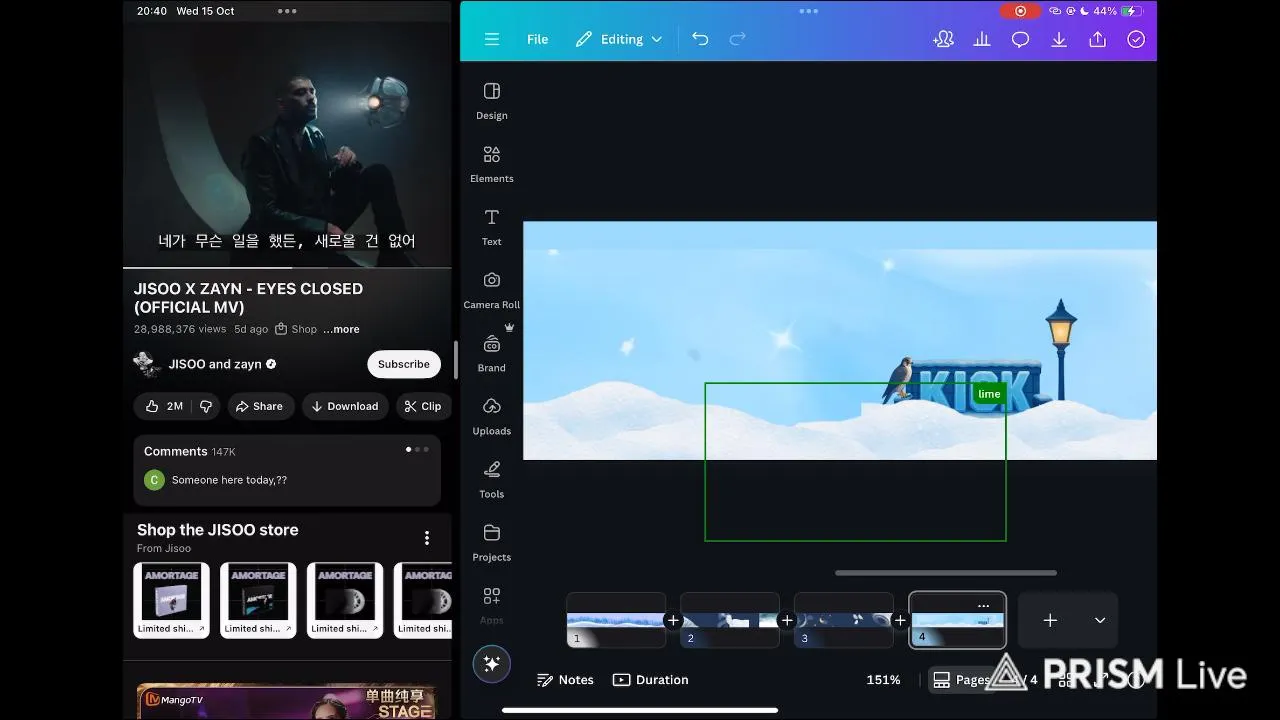The image size is (1280, 720).
Task: Click the YouTube video progress bar
Action: [287, 268]
